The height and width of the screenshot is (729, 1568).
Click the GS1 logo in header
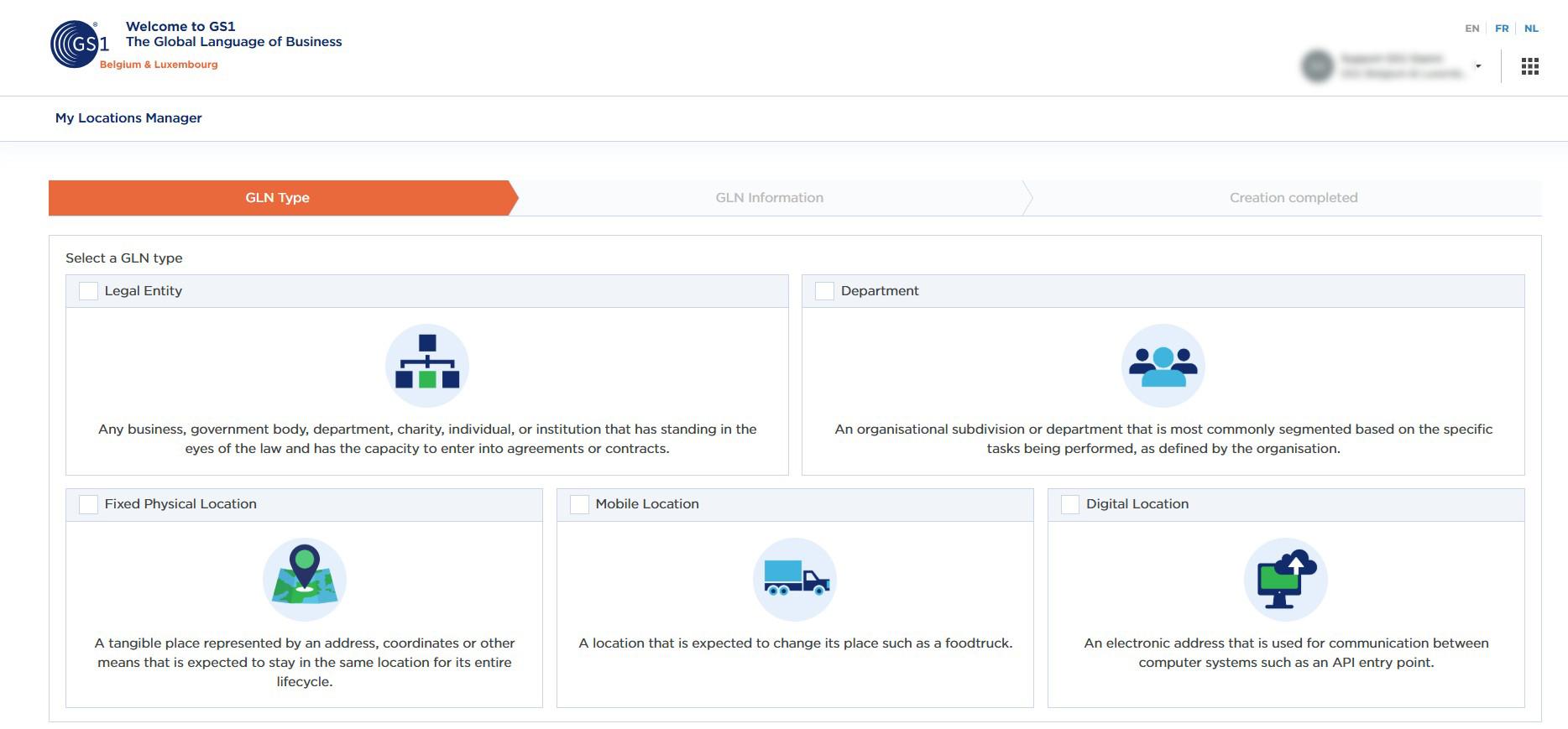[79, 44]
